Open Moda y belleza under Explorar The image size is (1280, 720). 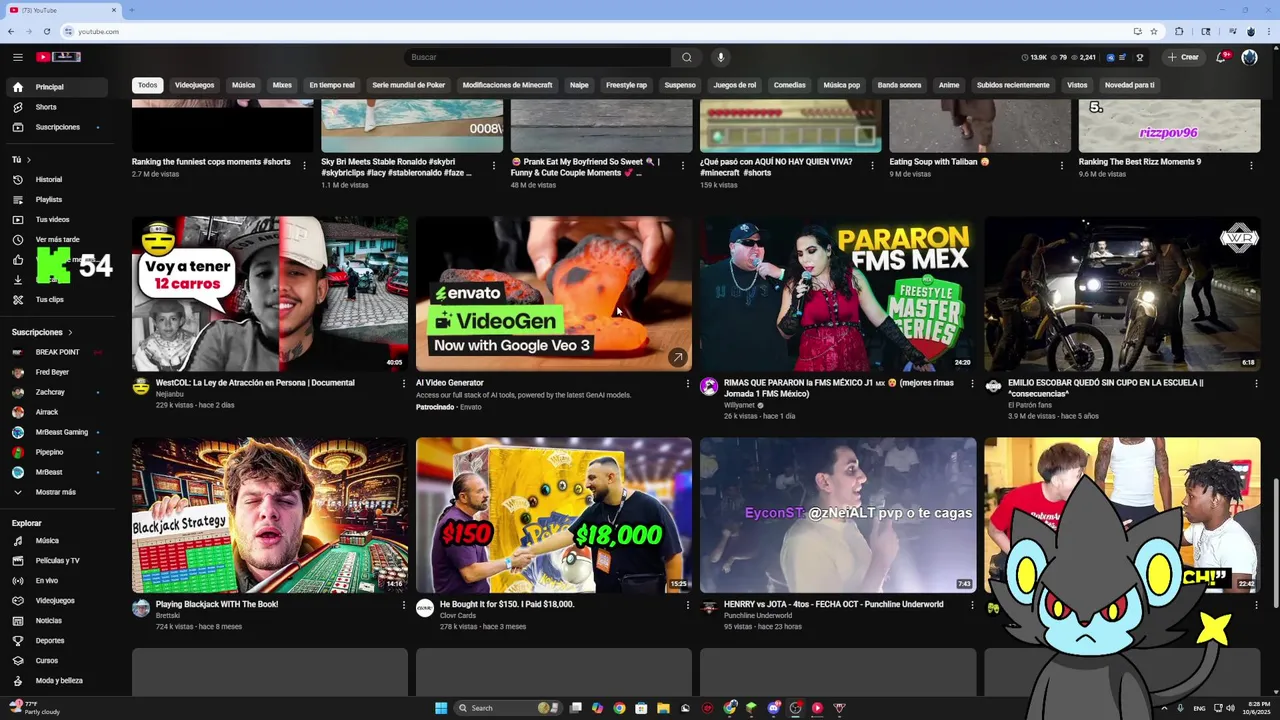pyautogui.click(x=56, y=680)
